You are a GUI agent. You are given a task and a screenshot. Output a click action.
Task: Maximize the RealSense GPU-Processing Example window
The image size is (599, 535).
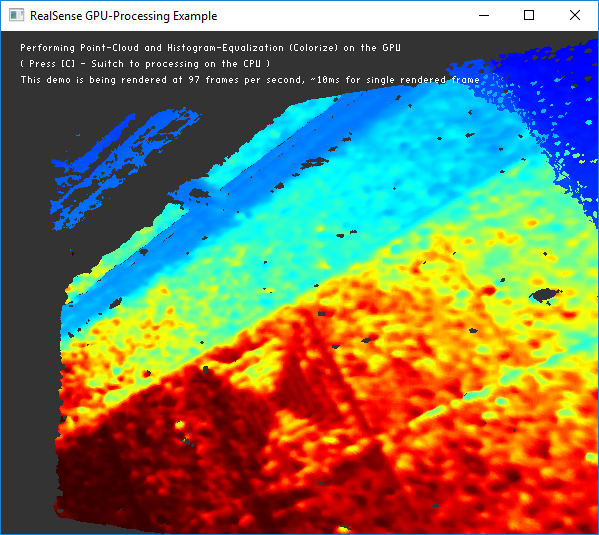529,15
